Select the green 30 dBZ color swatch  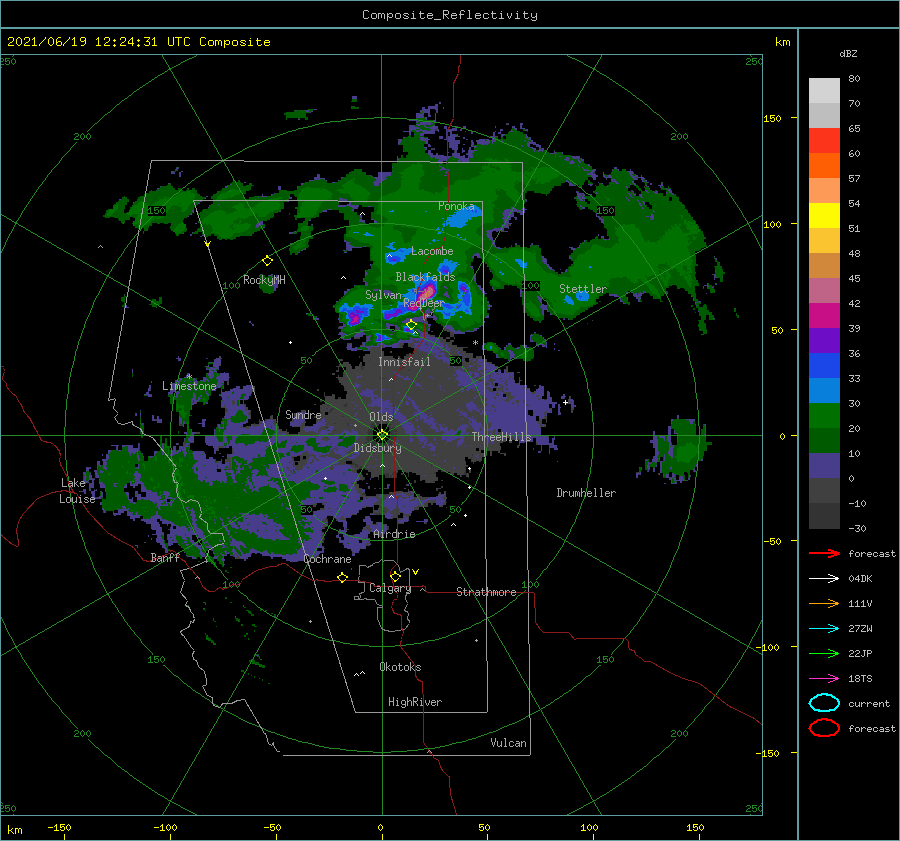824,415
